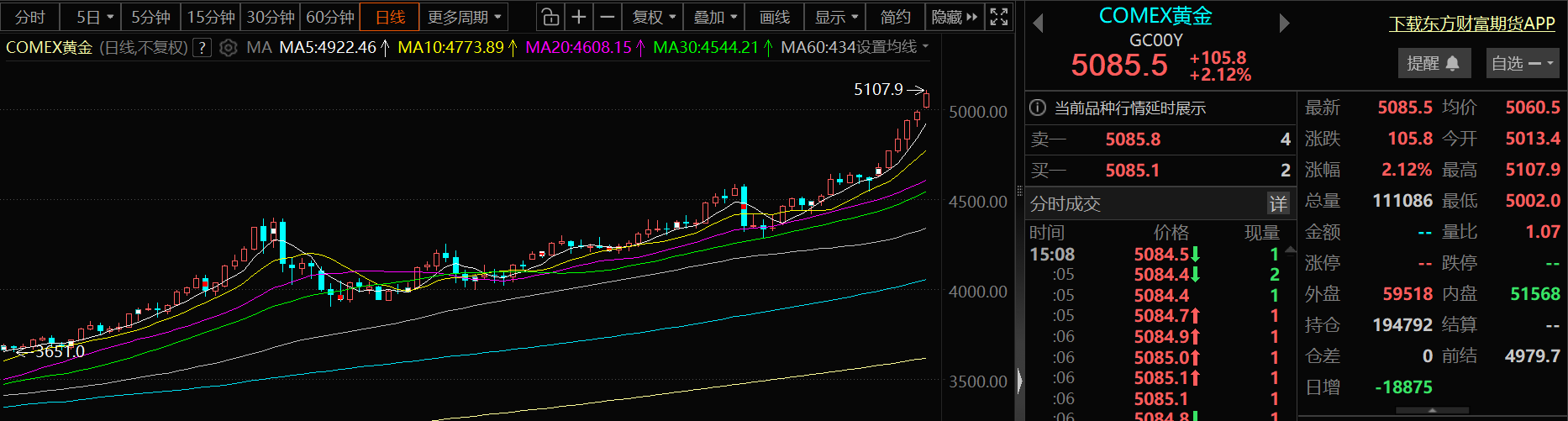Screen dimensions: 1568x421
Task: Click MA10:4773.89 indicator label
Action: pos(450,48)
